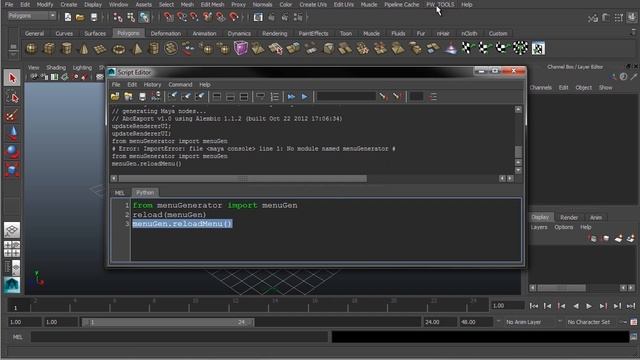
Task: Click the range slider bar
Action: coord(167,322)
